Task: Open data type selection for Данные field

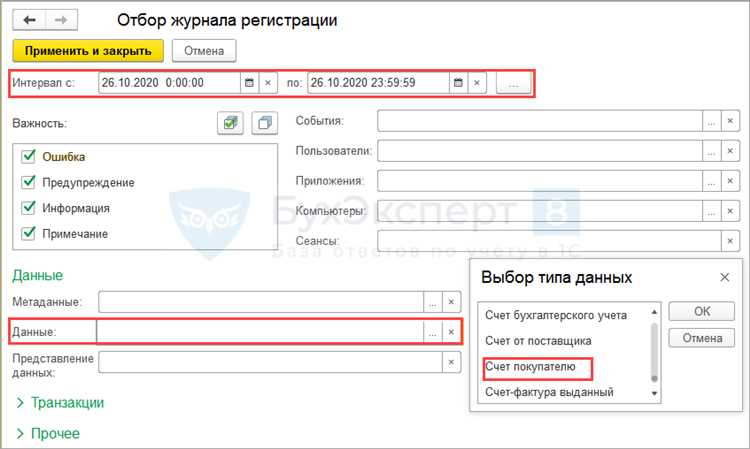Action: point(432,332)
